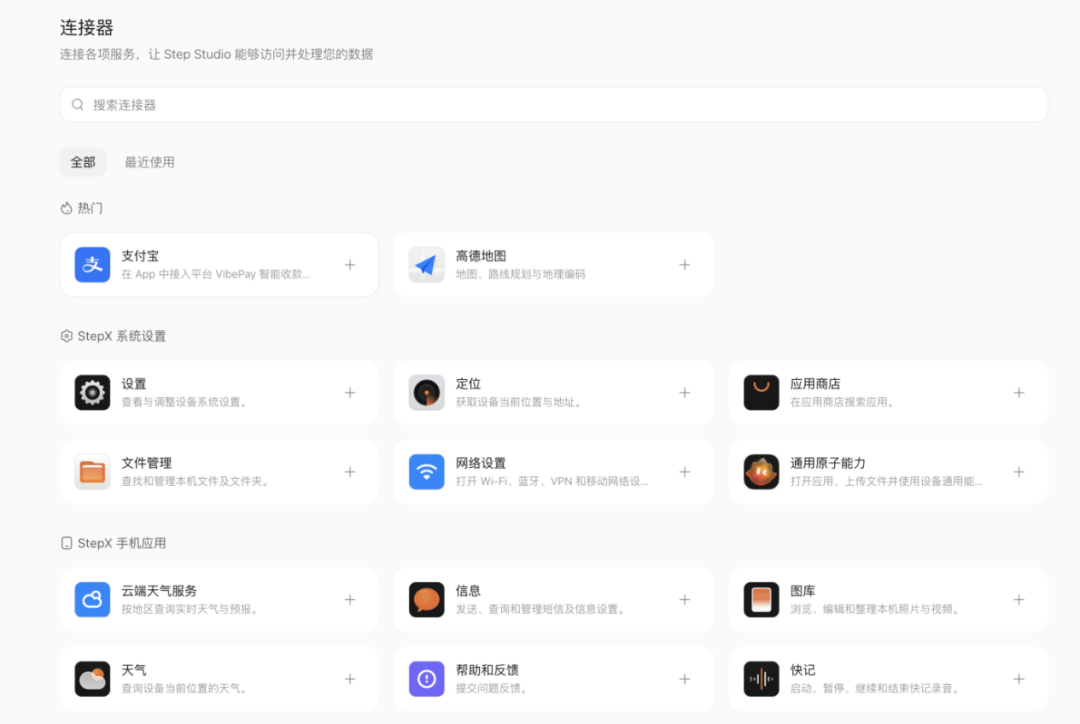The height and width of the screenshot is (724, 1080).
Task: Add the 图库 connector with its plus
Action: coord(1019,599)
